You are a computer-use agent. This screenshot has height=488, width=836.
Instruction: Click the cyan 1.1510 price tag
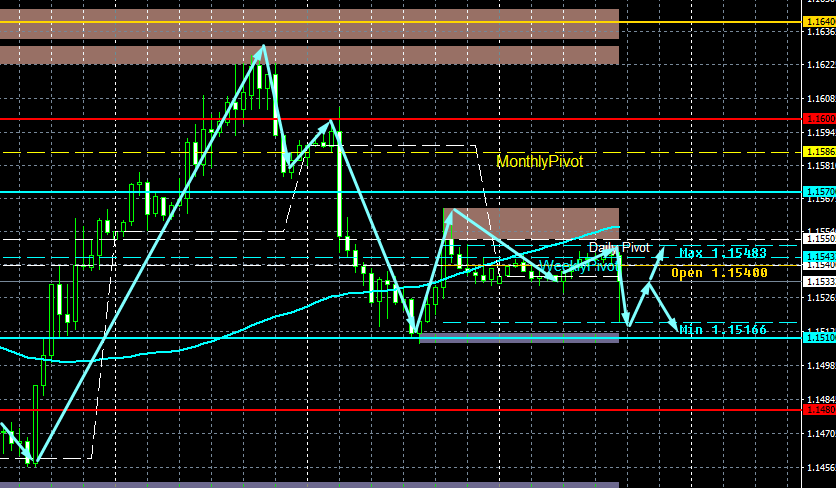pyautogui.click(x=819, y=338)
